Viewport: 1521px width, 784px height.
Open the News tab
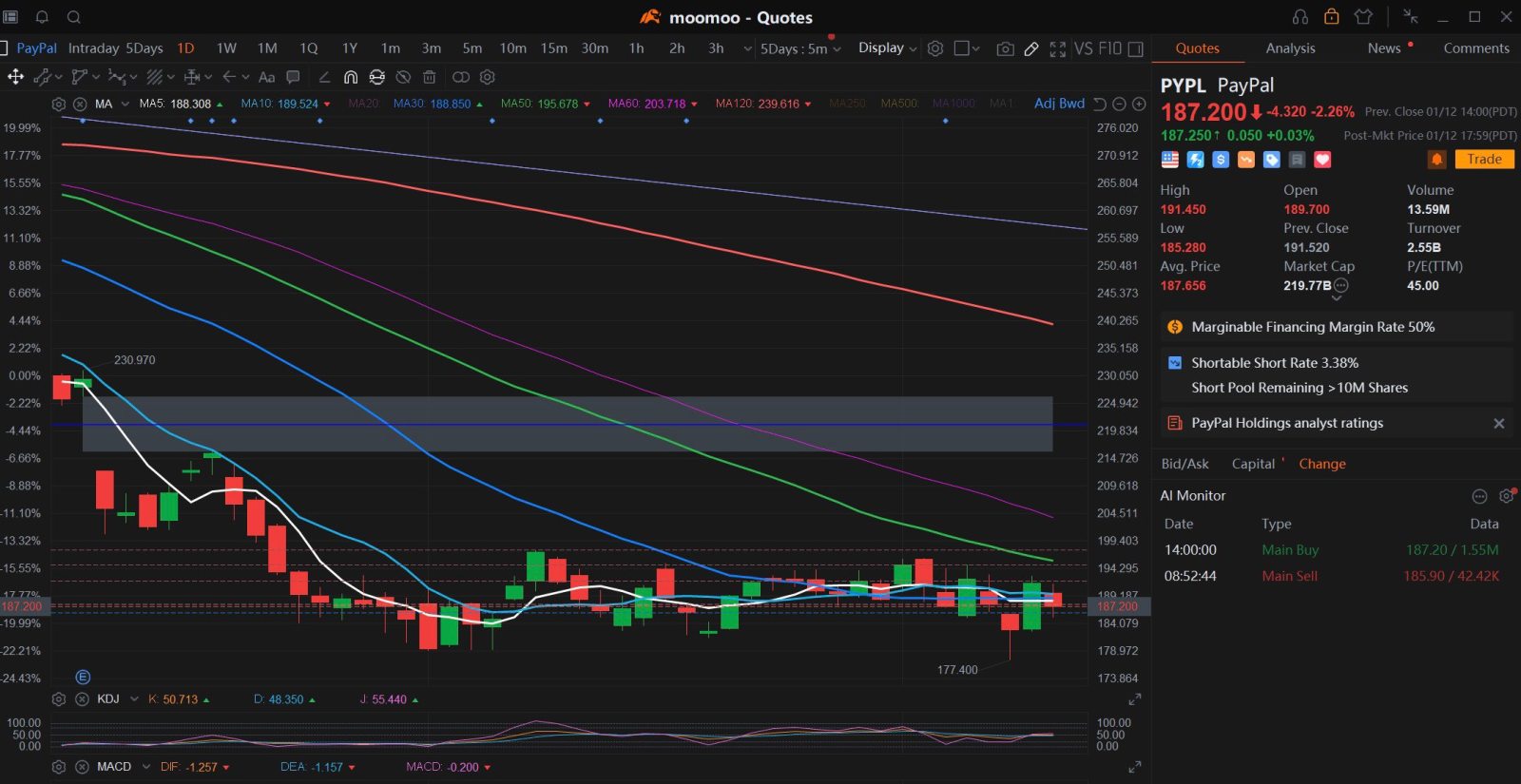(1384, 48)
